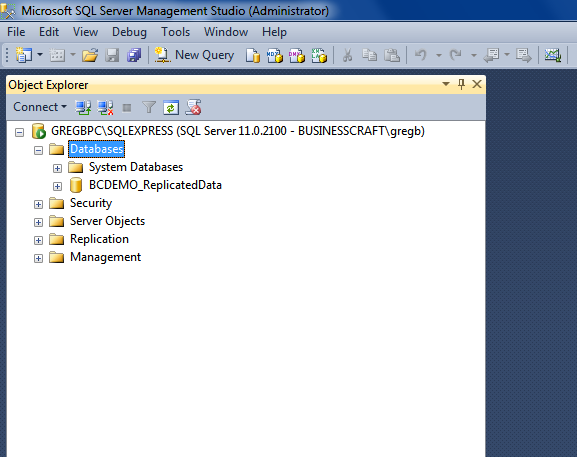Expand the Security folder

(38, 205)
